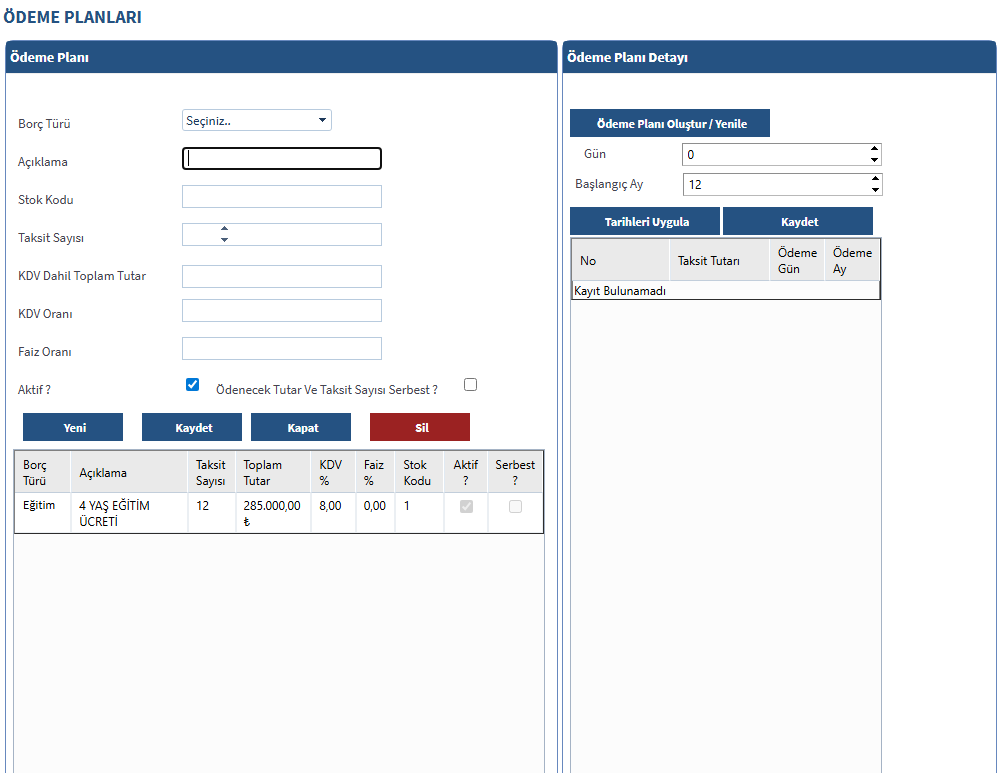Viewport: 1000px width, 780px height.
Task: Click the KDV Dahil Toplam Tutar field
Action: (281, 276)
